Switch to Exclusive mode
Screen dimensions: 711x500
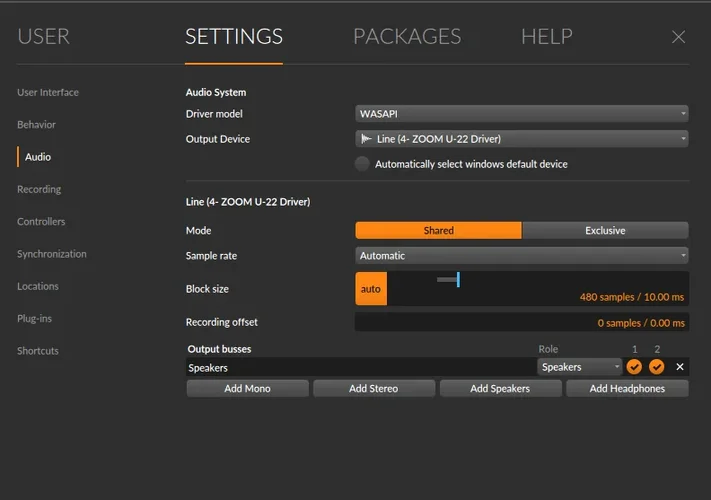click(x=605, y=230)
